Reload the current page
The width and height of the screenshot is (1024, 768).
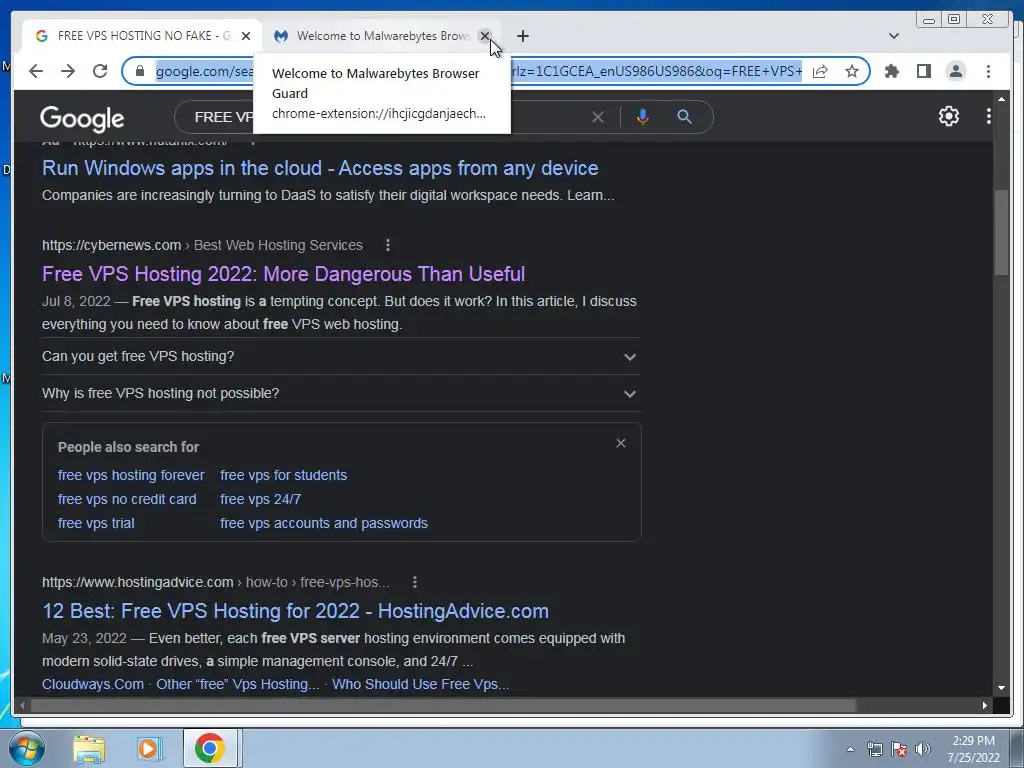point(100,71)
